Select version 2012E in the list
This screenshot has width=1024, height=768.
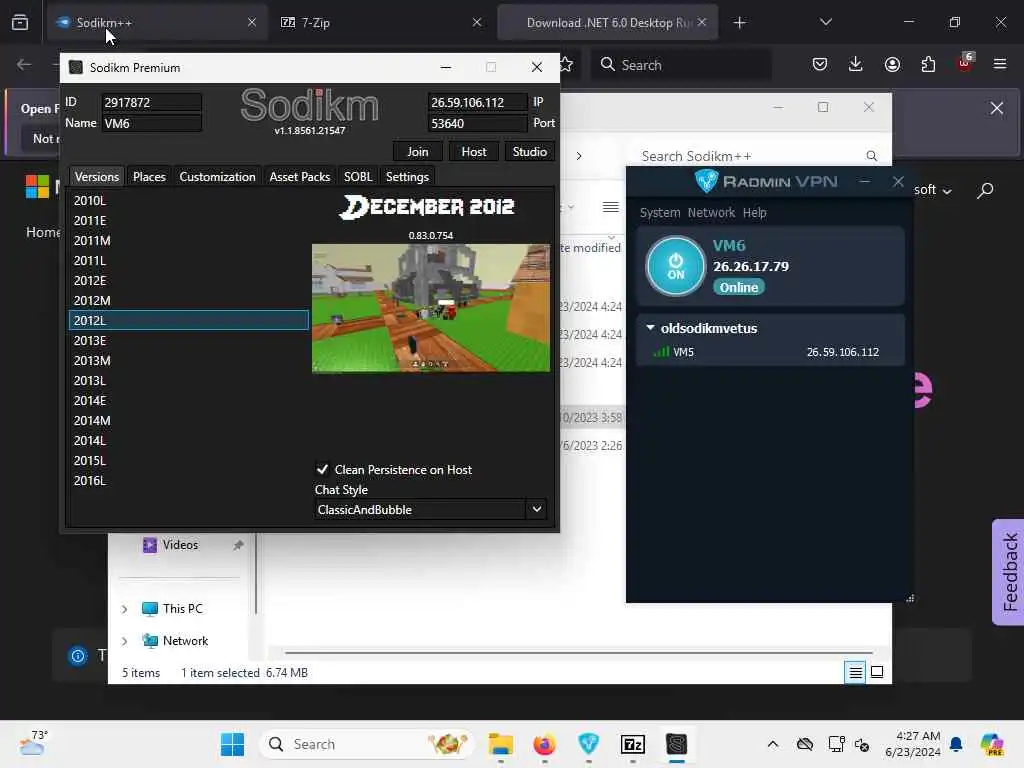(188, 281)
